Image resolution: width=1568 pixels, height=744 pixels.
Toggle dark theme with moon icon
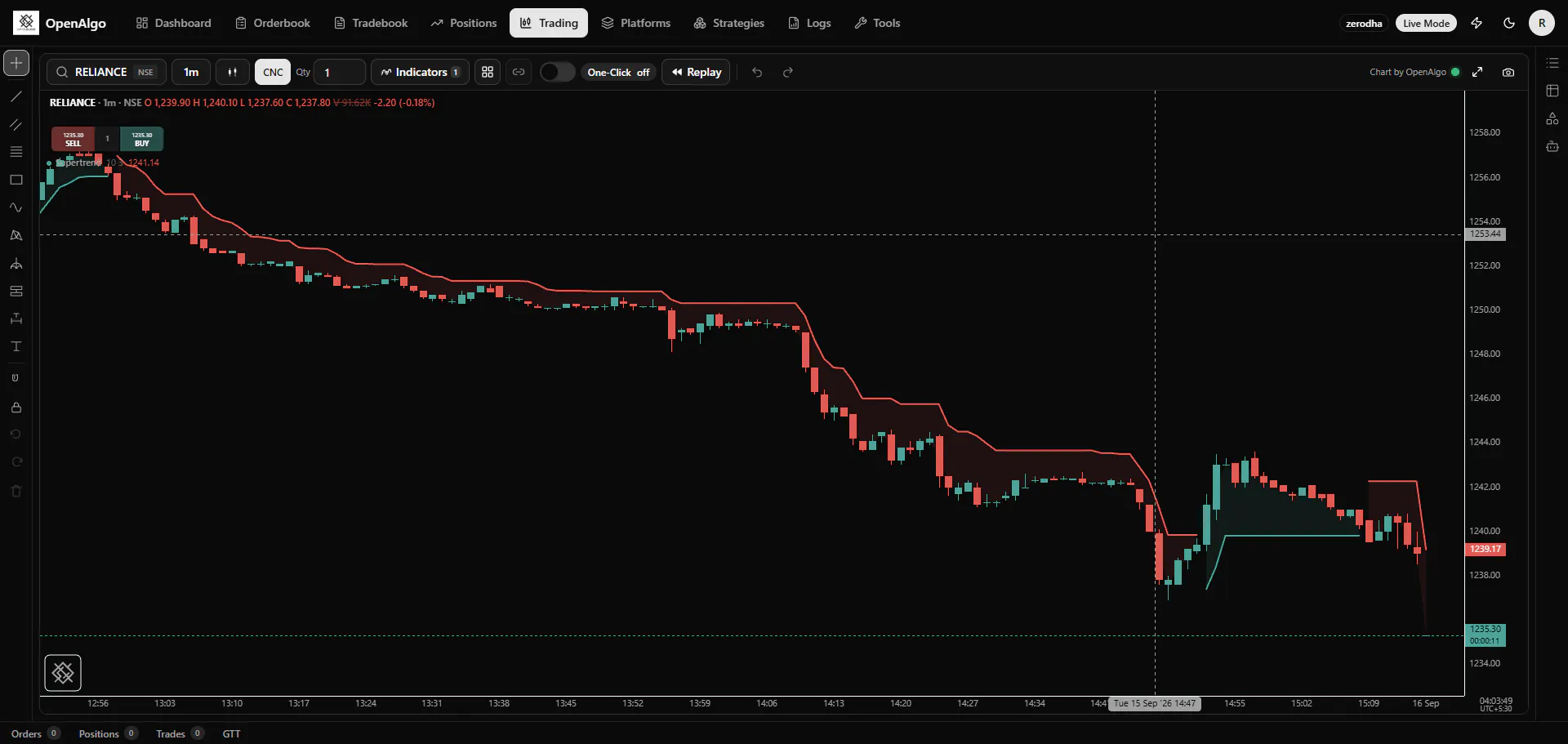click(1509, 23)
